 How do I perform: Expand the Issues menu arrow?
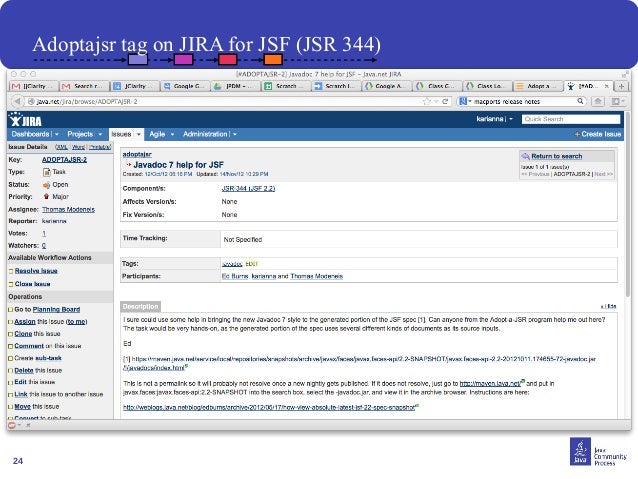coord(139,134)
